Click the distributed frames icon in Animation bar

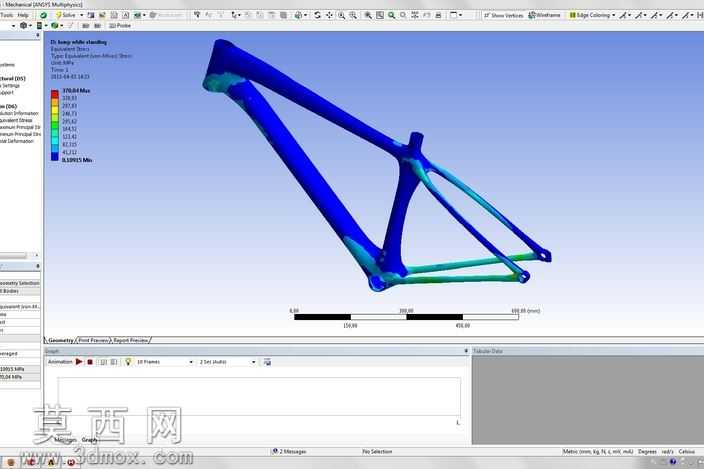pyautogui.click(x=103, y=362)
